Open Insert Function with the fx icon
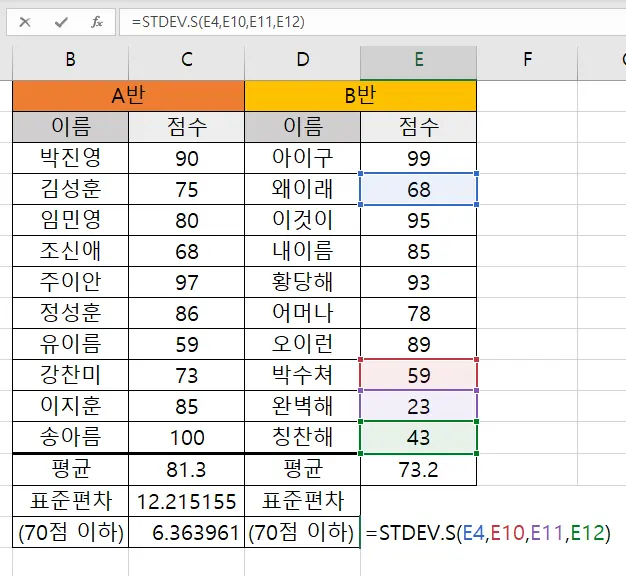626x576 pixels. 97,22
